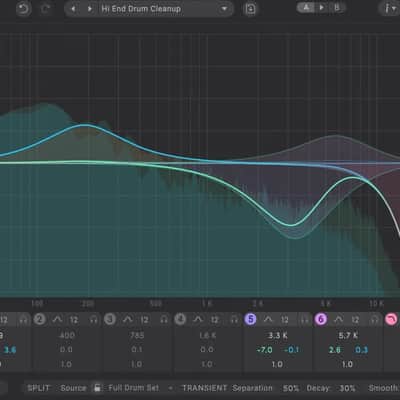Change band 4 bell filter shape

point(198,320)
